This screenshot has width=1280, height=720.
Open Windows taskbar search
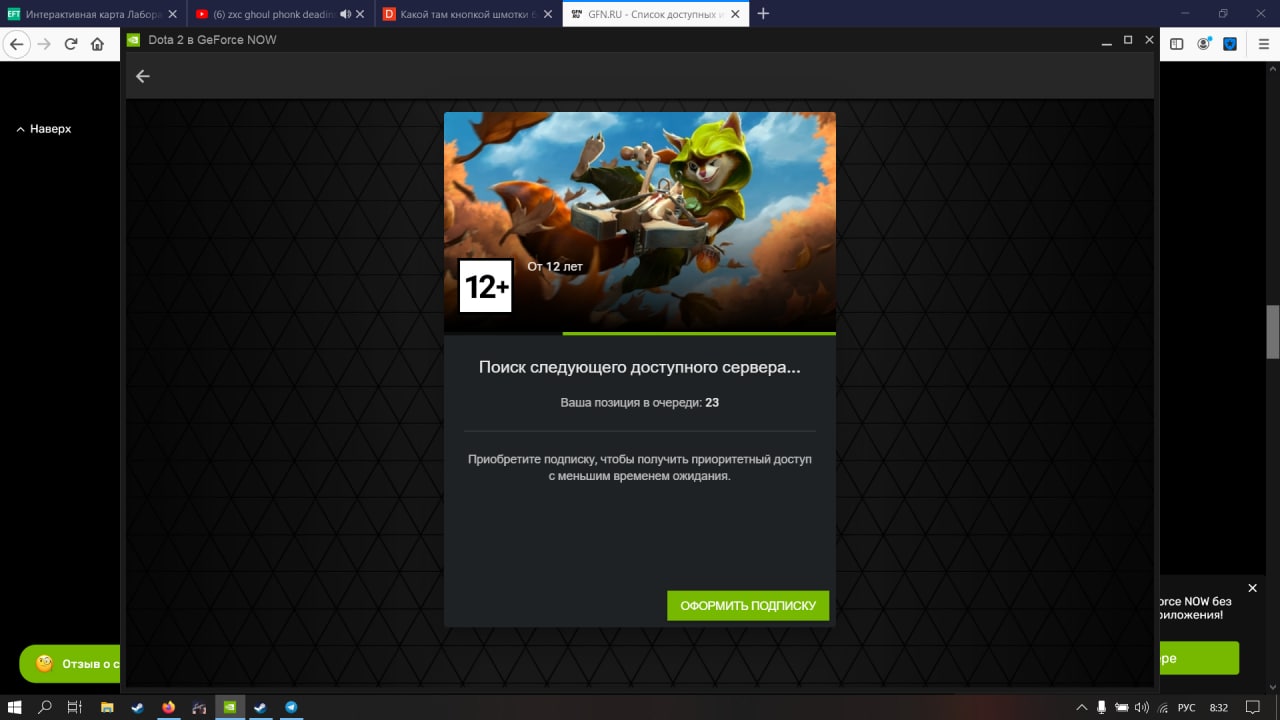click(45, 707)
